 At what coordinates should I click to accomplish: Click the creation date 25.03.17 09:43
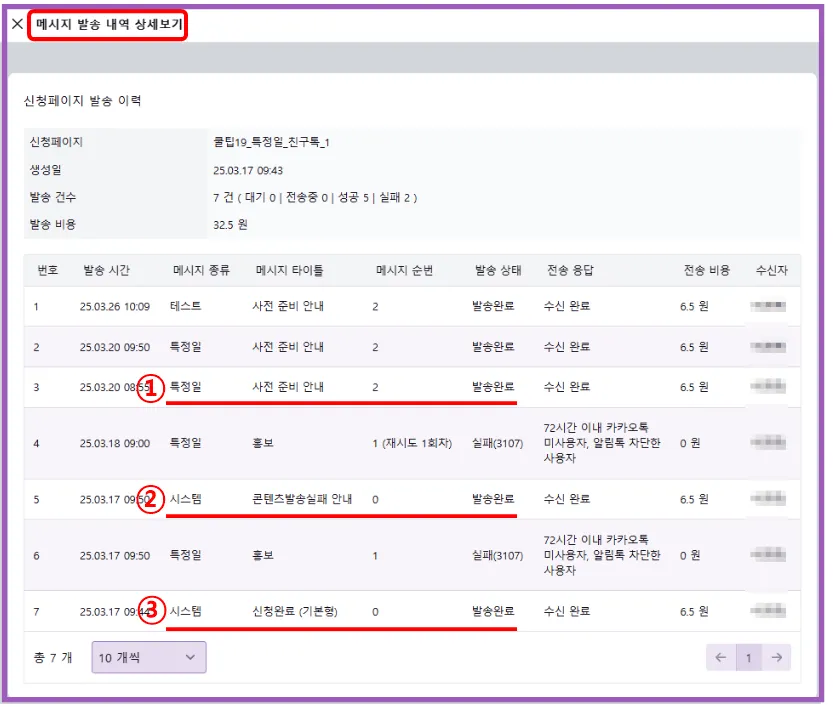pos(248,171)
